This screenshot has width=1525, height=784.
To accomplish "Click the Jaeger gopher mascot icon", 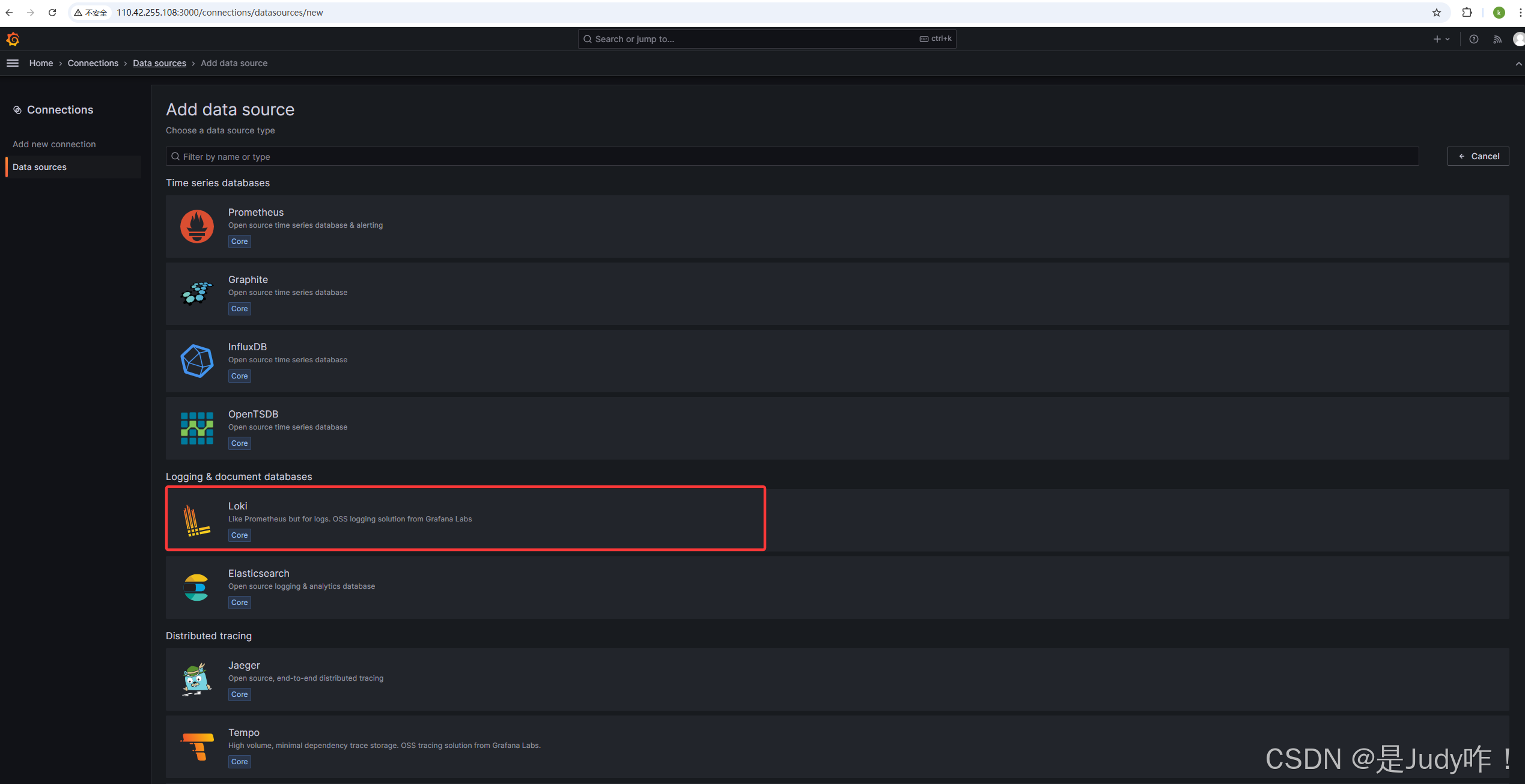I will coord(196,679).
